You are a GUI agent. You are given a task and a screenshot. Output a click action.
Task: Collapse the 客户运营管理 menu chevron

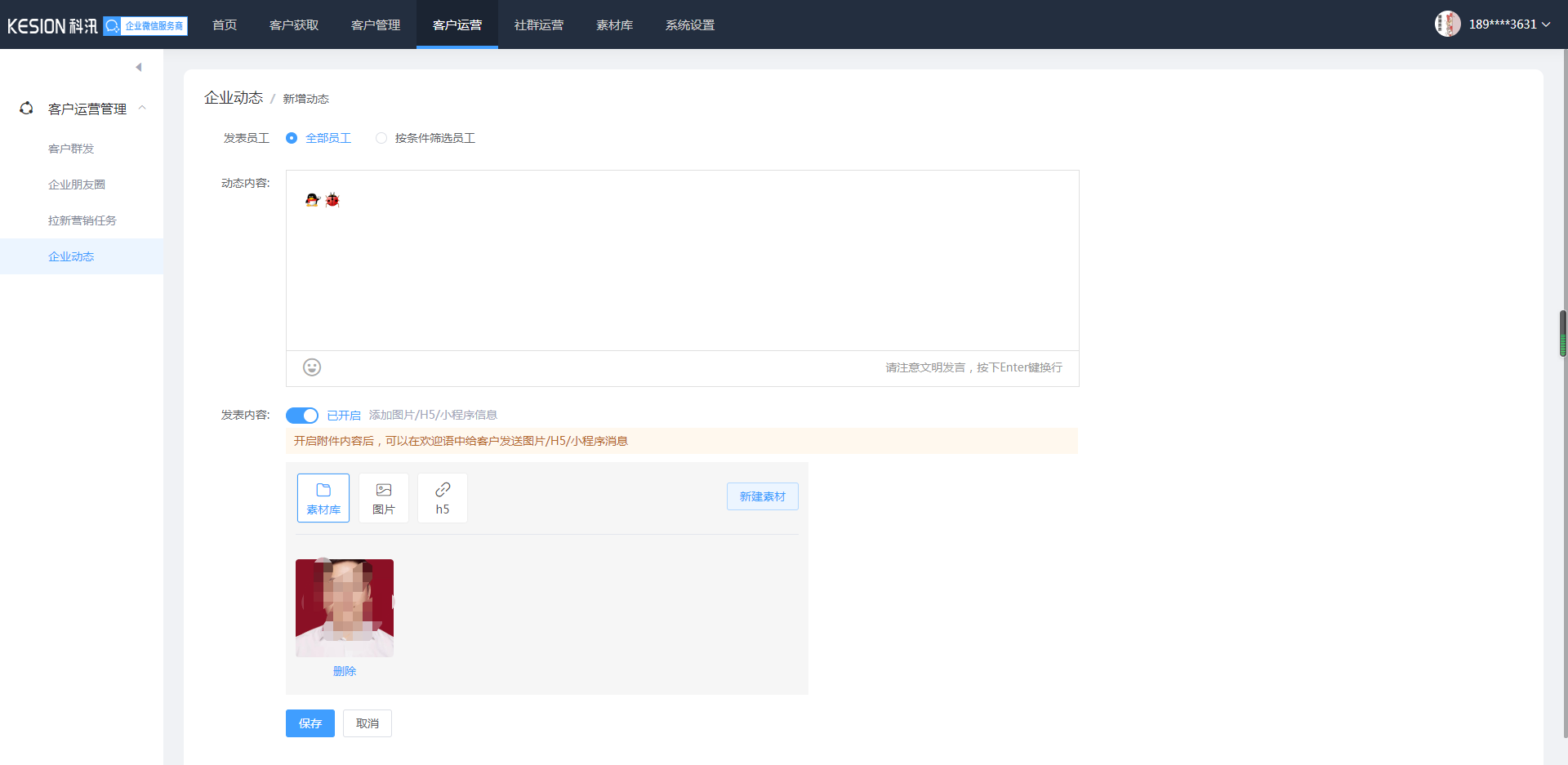142,108
